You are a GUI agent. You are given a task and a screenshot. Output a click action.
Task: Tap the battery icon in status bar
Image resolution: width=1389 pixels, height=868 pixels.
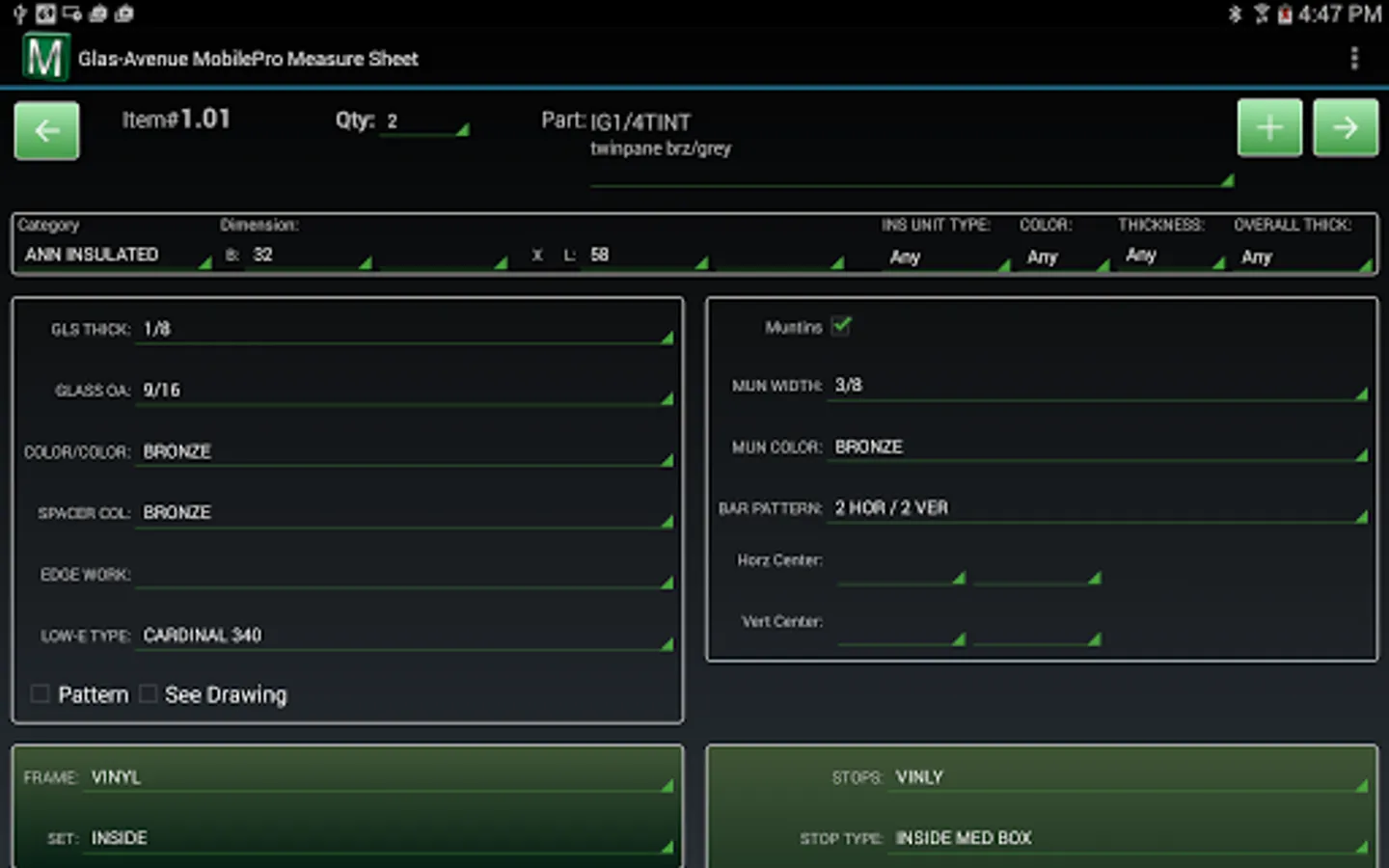coord(1285,14)
